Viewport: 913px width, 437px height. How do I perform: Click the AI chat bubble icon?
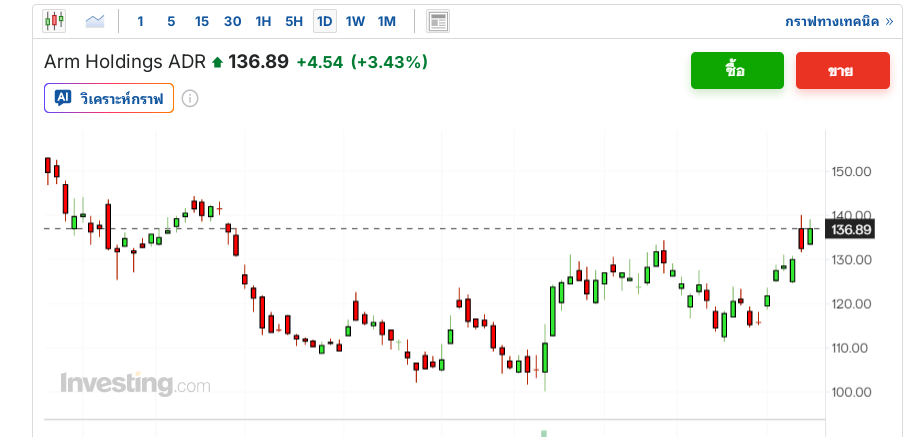click(x=62, y=98)
